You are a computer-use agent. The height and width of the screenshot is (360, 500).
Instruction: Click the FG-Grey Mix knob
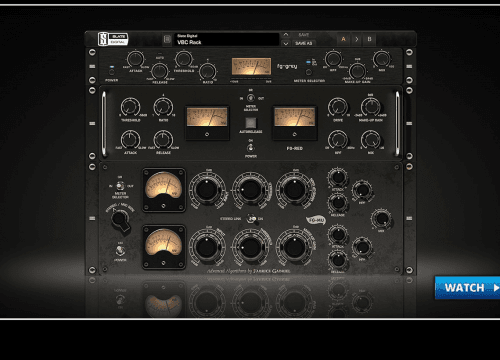tap(381, 59)
